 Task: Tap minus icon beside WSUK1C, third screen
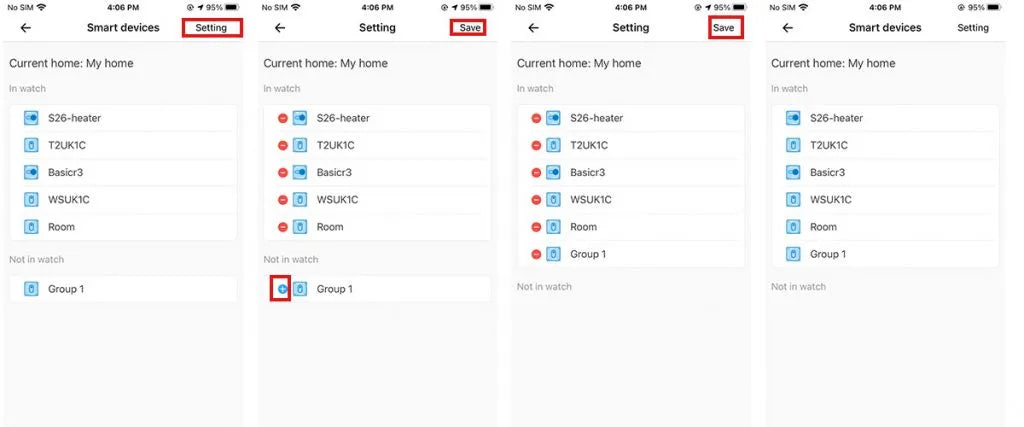pos(536,199)
